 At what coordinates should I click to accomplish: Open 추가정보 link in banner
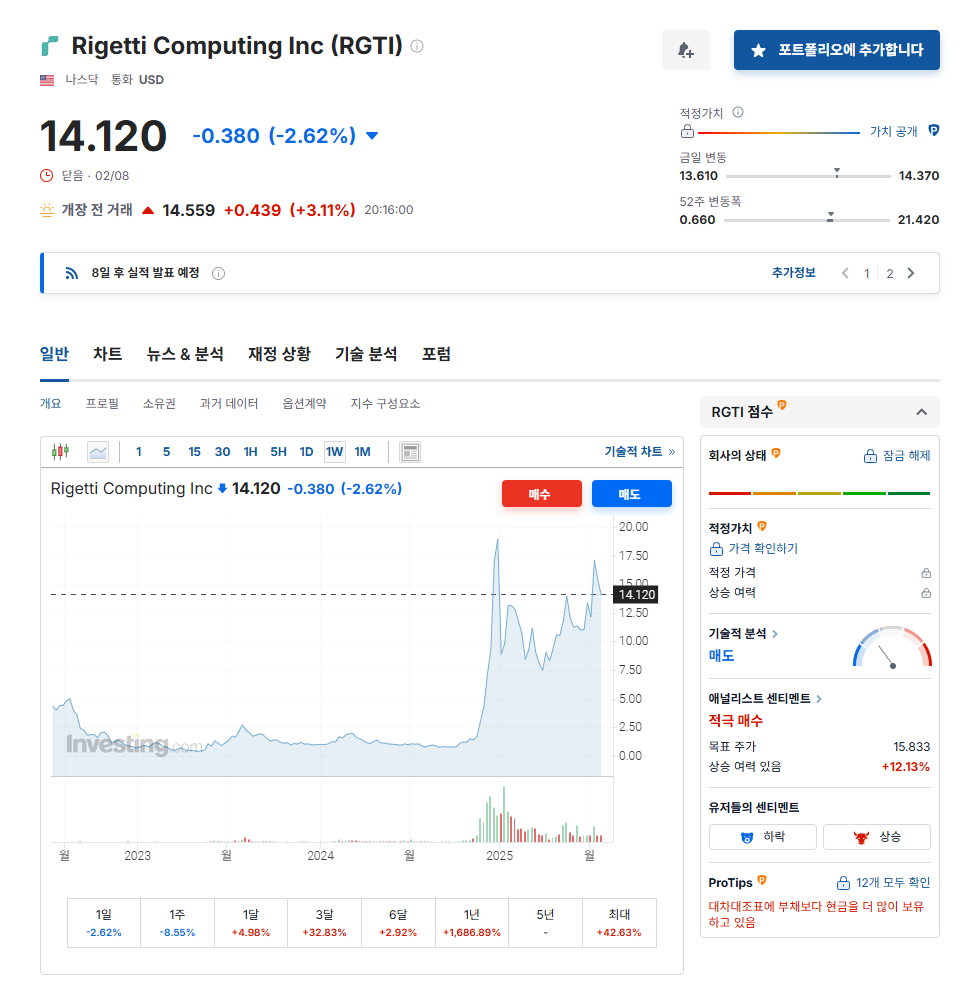[x=794, y=273]
